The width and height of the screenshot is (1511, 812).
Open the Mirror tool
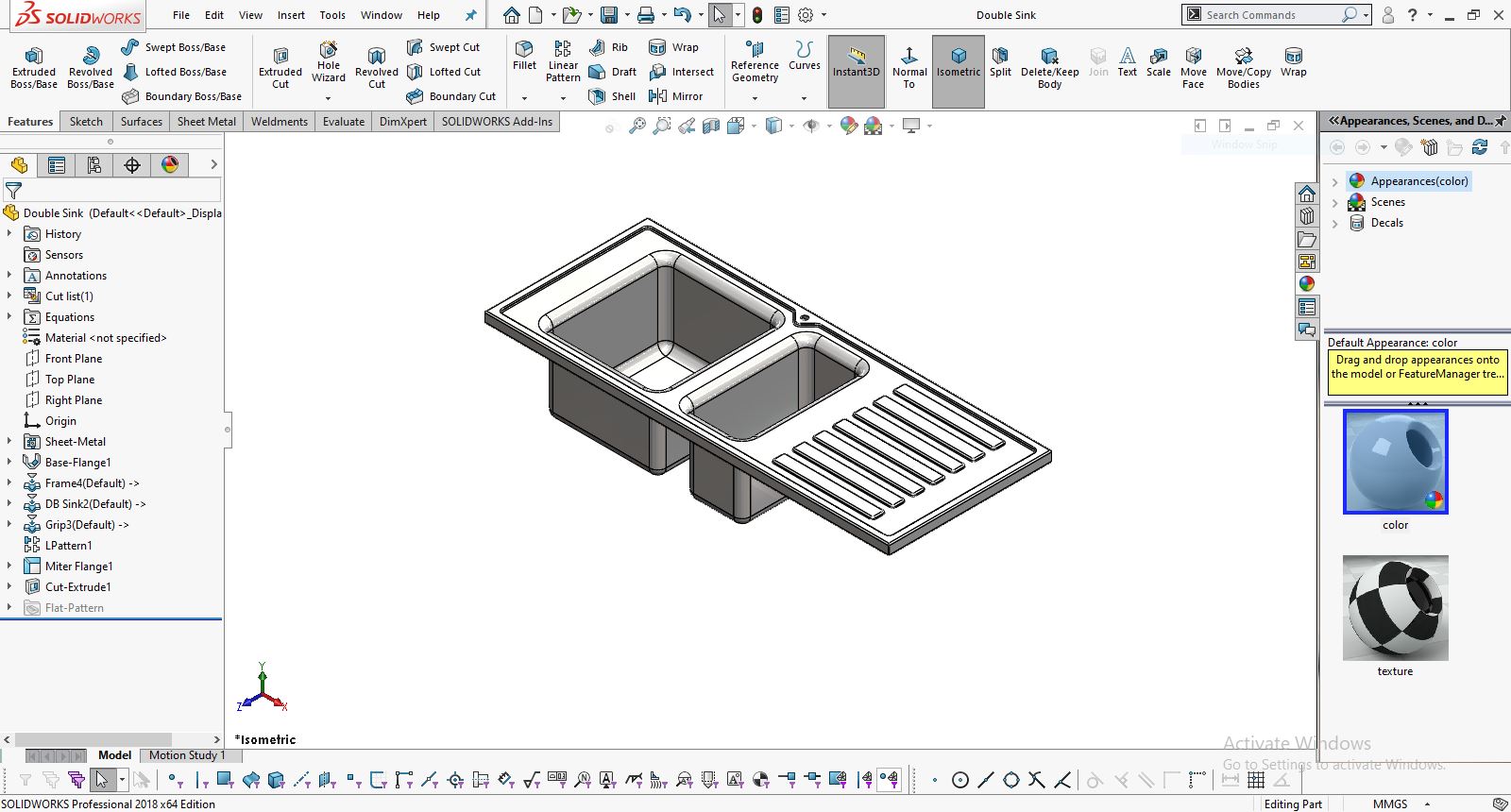[x=675, y=96]
